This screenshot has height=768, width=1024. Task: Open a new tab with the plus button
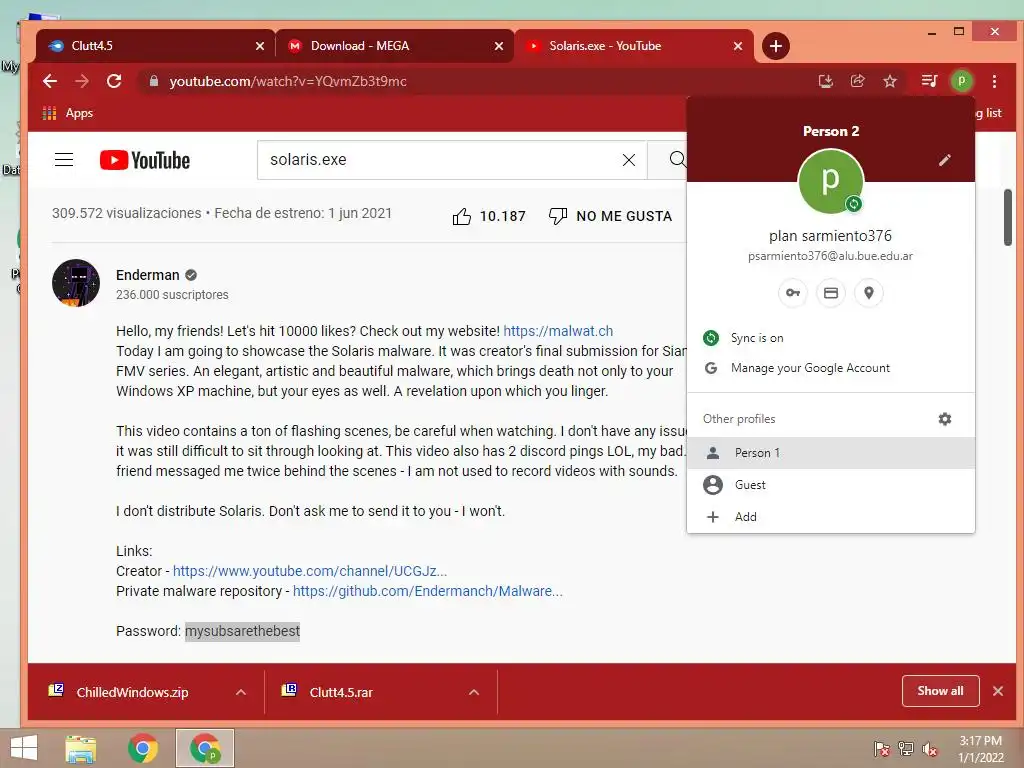(775, 46)
